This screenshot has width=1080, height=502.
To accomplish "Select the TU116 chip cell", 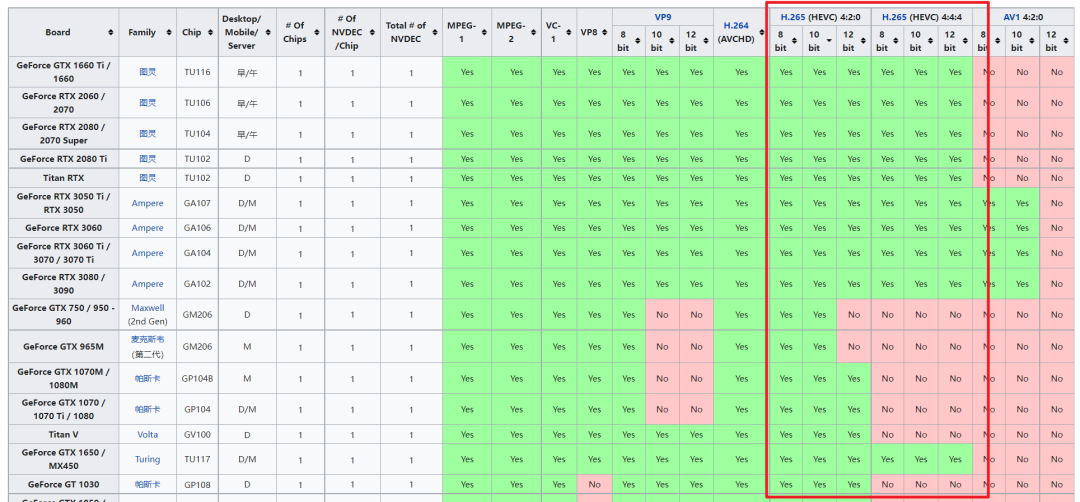I will (197, 72).
